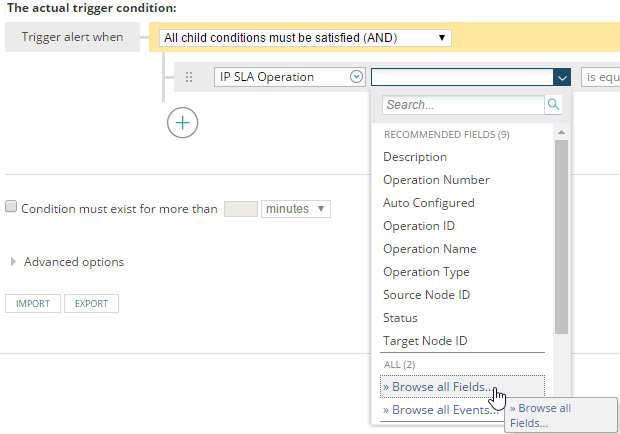Screen dimensions: 620x434
Task: Click the IMPORT button
Action: pyautogui.click(x=33, y=304)
